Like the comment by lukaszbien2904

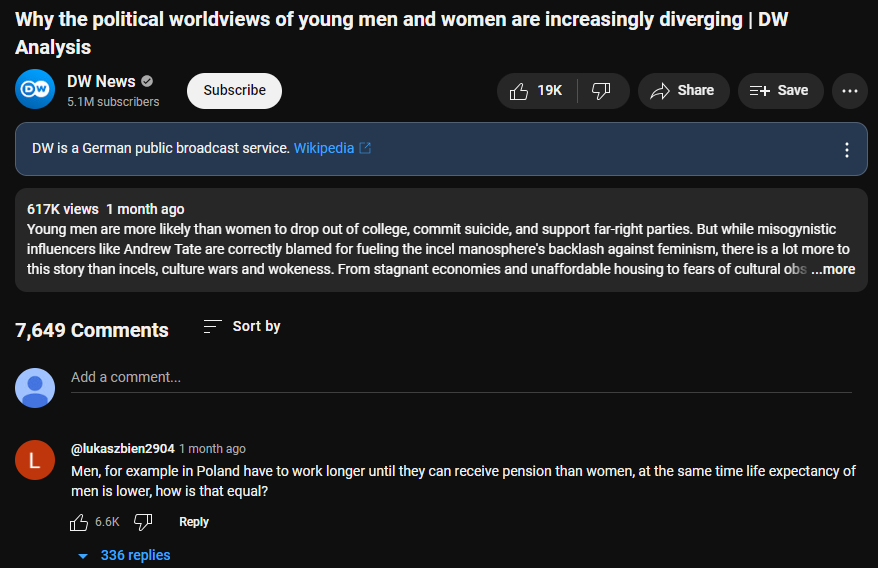pyautogui.click(x=79, y=522)
